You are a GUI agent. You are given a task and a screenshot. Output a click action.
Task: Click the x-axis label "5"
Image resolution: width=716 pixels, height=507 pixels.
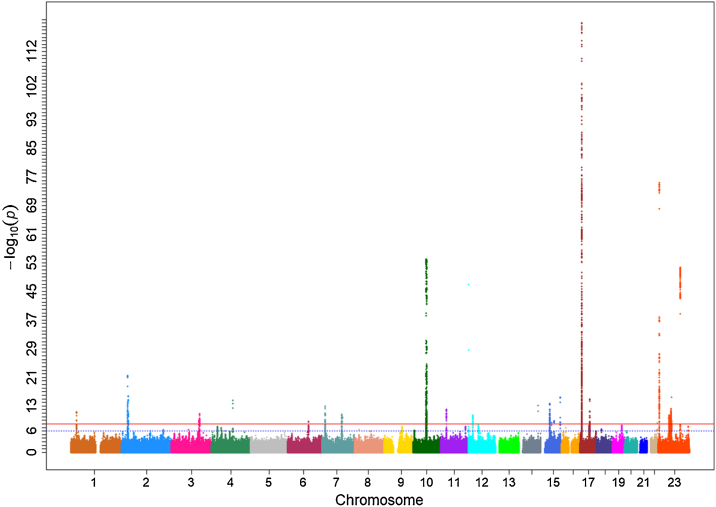pos(268,482)
